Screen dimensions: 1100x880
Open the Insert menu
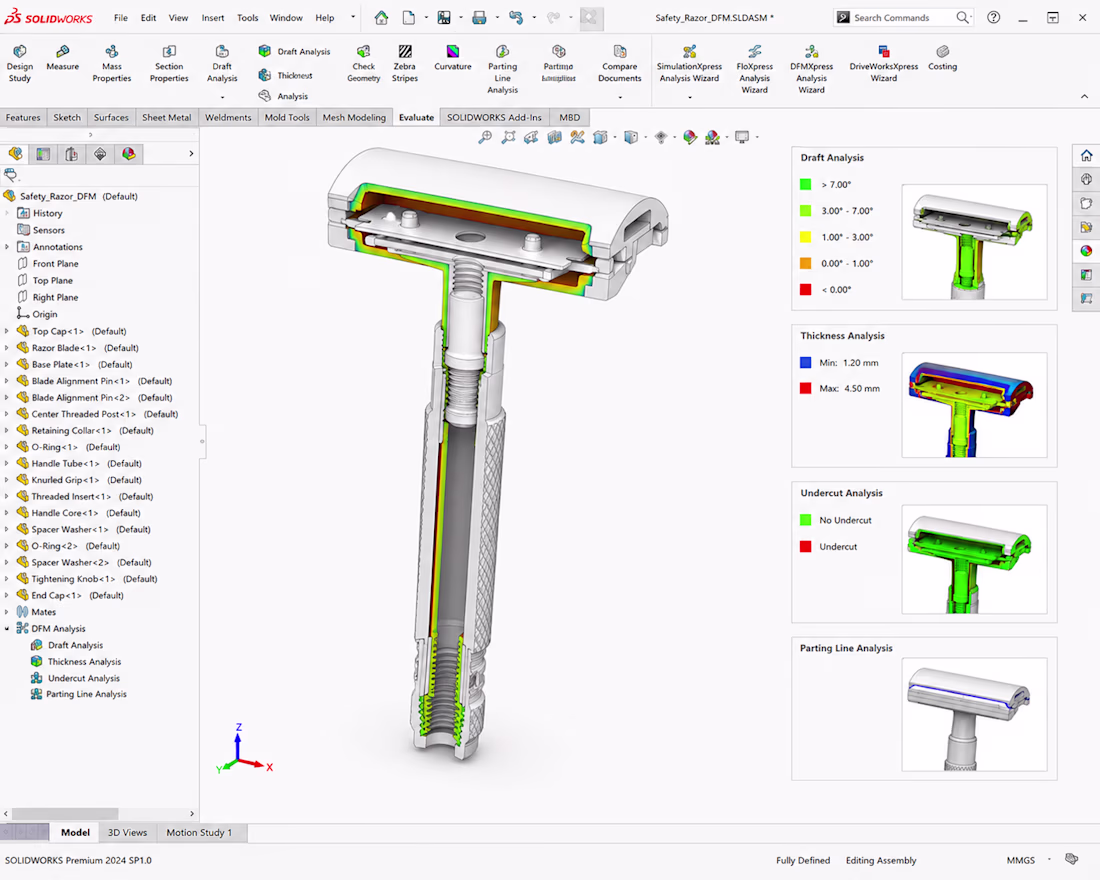[213, 18]
